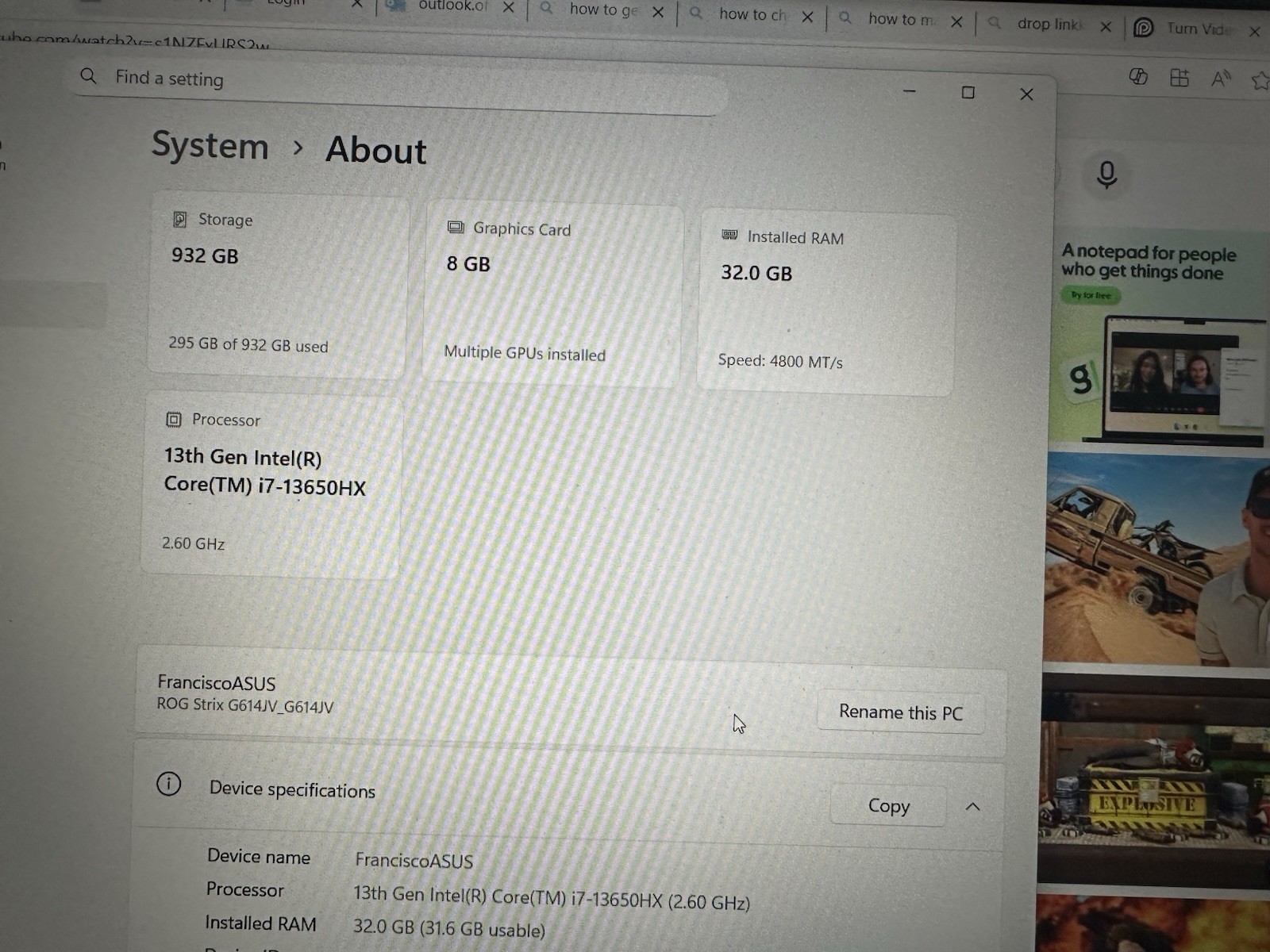Click the Device specifications info icon
This screenshot has width=1270, height=952.
pos(168,784)
